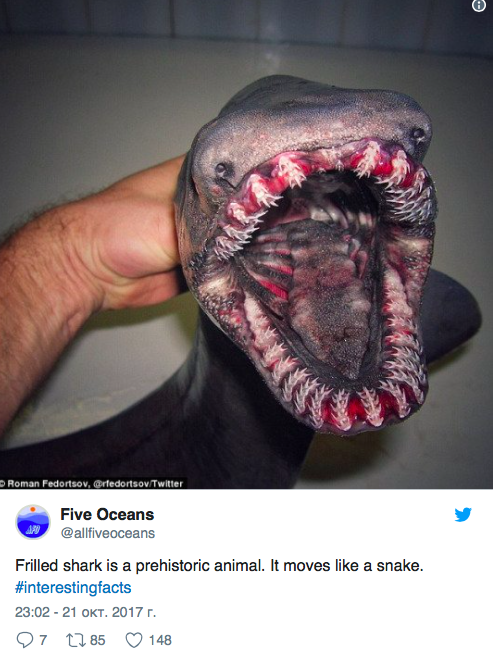View the reply count of 7
Screen dimensions: 493x660
43,640
